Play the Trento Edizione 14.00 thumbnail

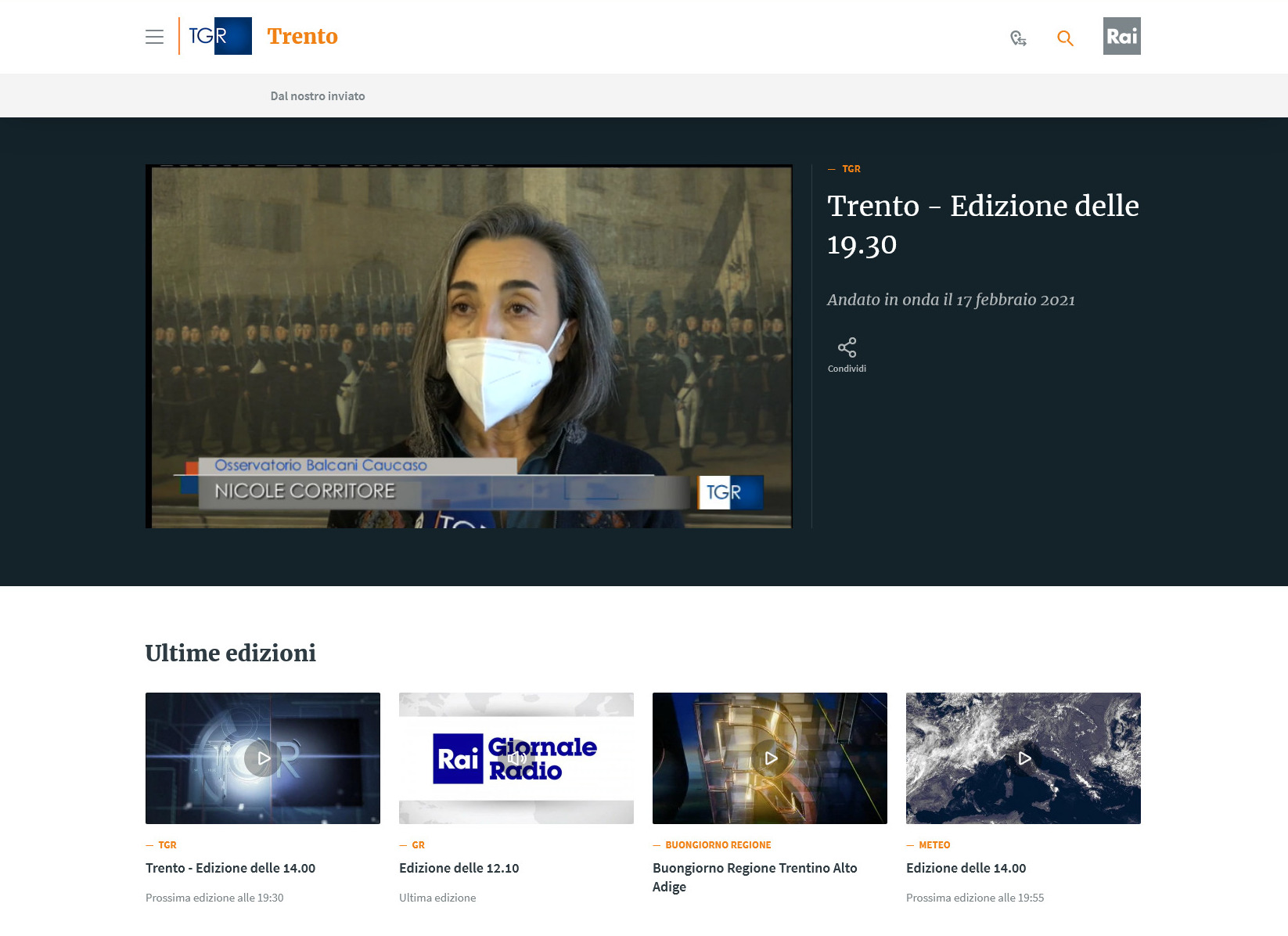pyautogui.click(x=263, y=758)
